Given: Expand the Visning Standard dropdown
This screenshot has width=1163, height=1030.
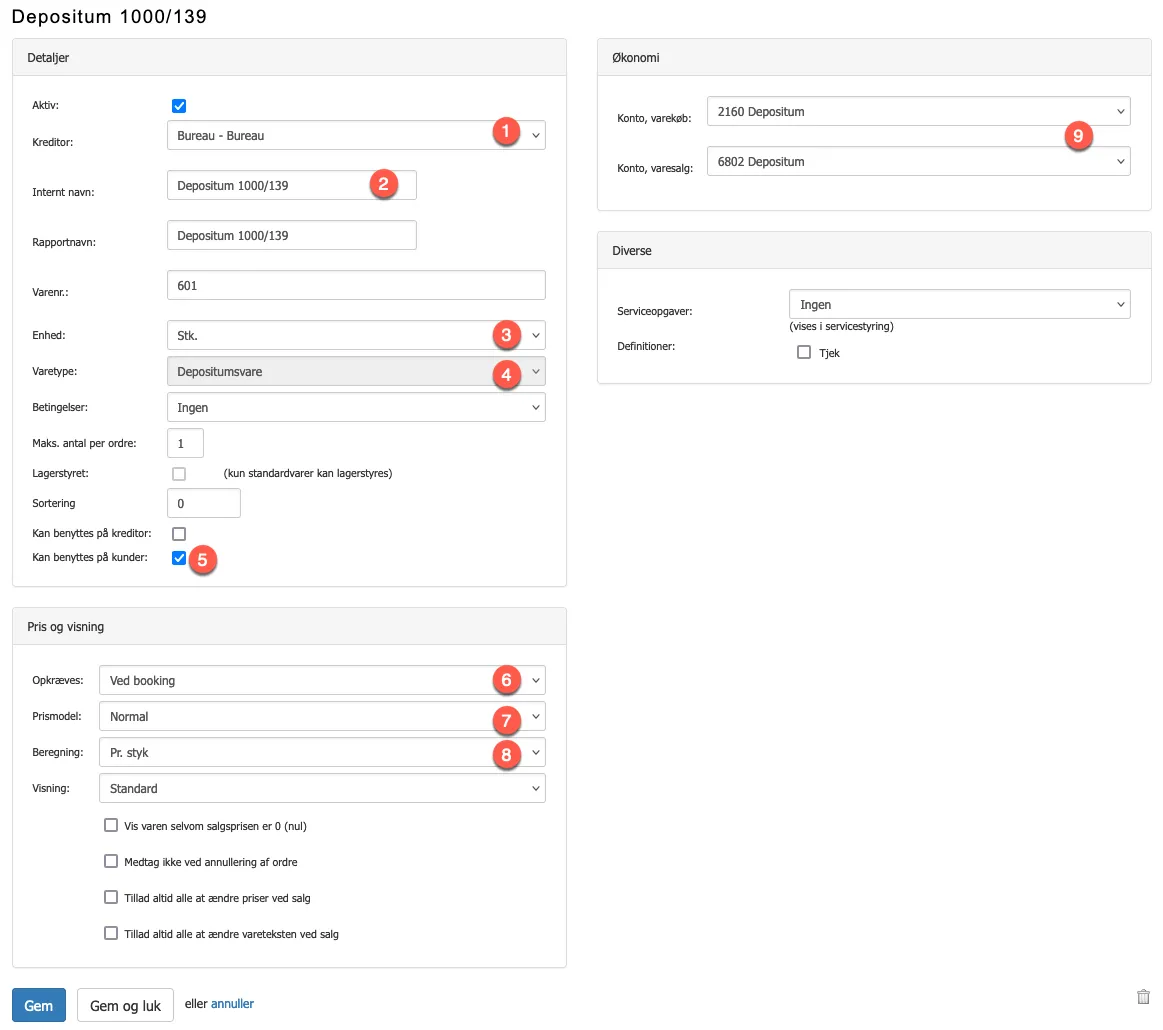Looking at the screenshot, I should (x=321, y=789).
